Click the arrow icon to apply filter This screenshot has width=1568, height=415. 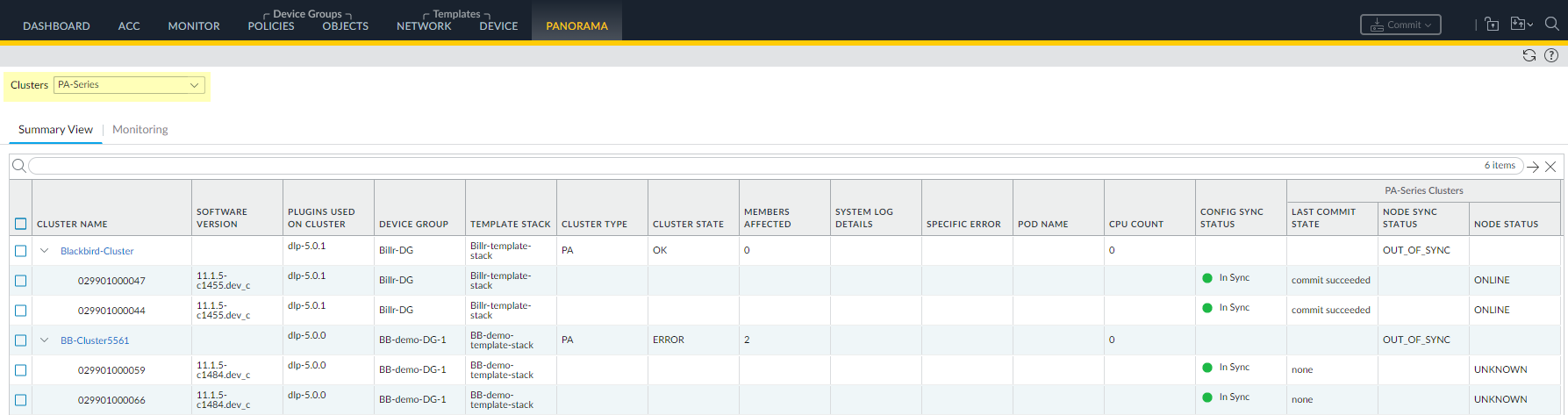point(1533,167)
